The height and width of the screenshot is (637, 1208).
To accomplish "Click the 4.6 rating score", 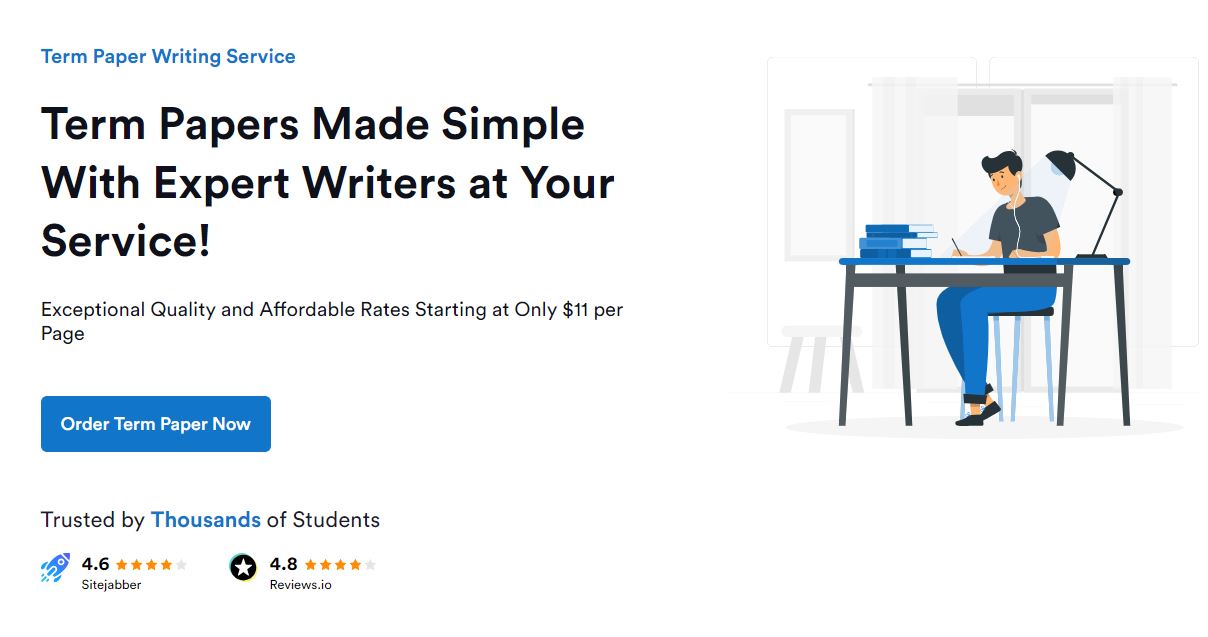I will (x=95, y=564).
